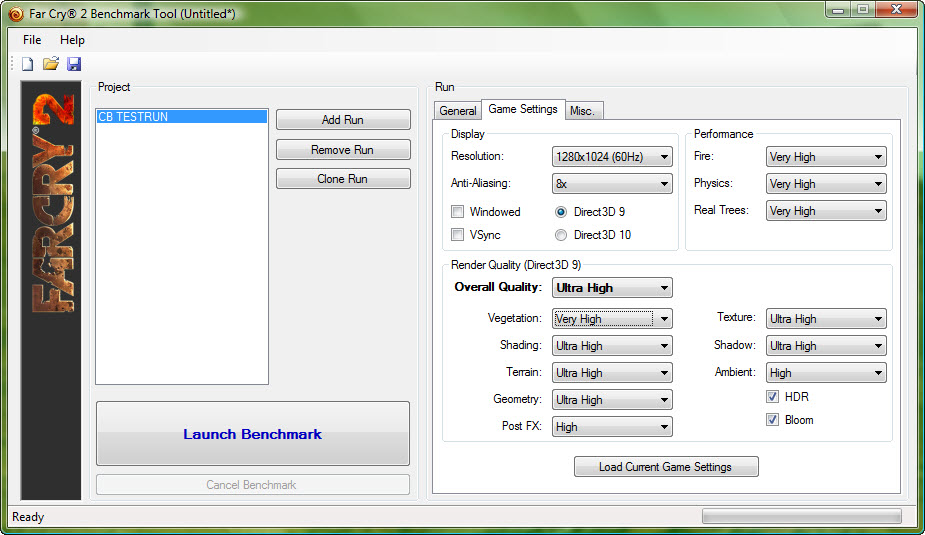Open the Geometry quality dropdown
The width and height of the screenshot is (925, 535).
pyautogui.click(x=612, y=400)
